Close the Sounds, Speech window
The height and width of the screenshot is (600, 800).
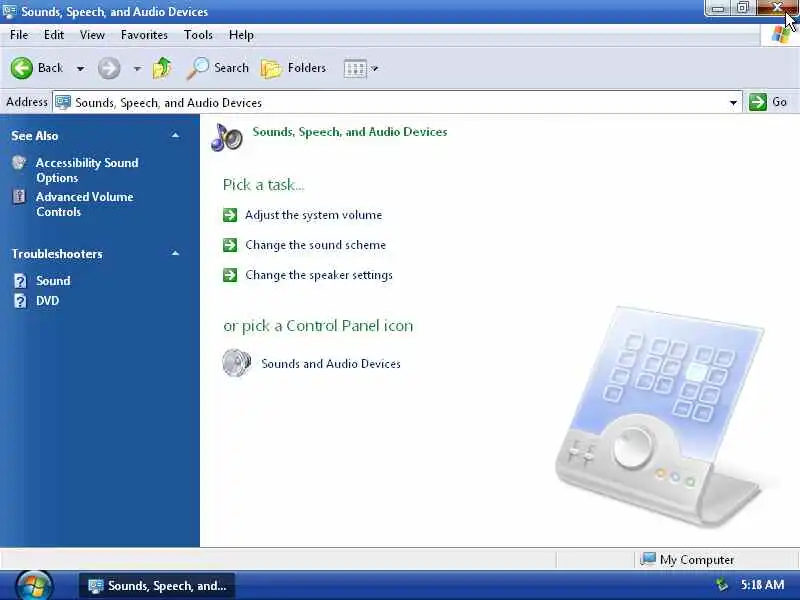pos(777,8)
